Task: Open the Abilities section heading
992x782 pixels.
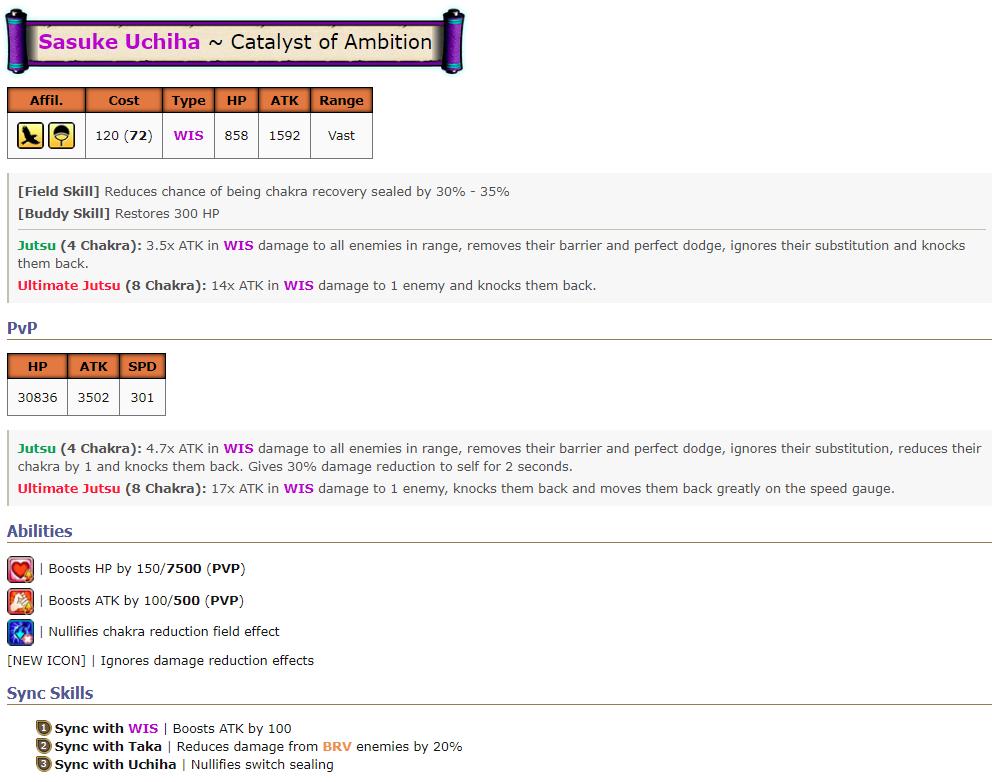Action: tap(40, 531)
